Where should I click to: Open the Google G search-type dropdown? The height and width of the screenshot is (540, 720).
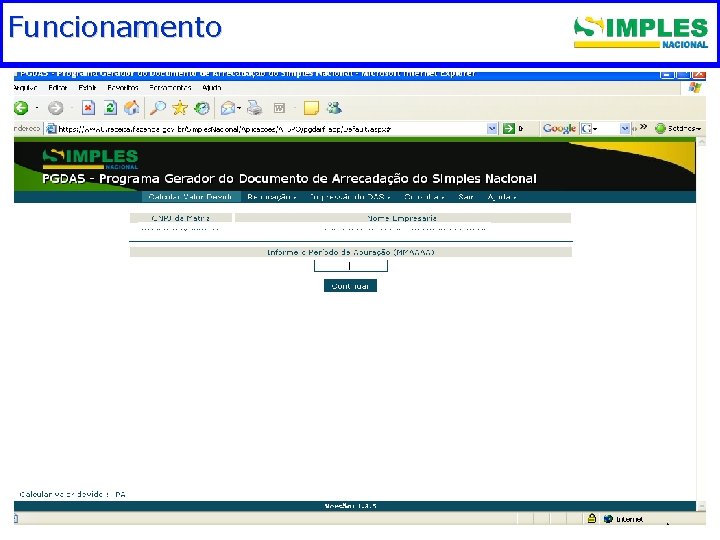coord(589,129)
